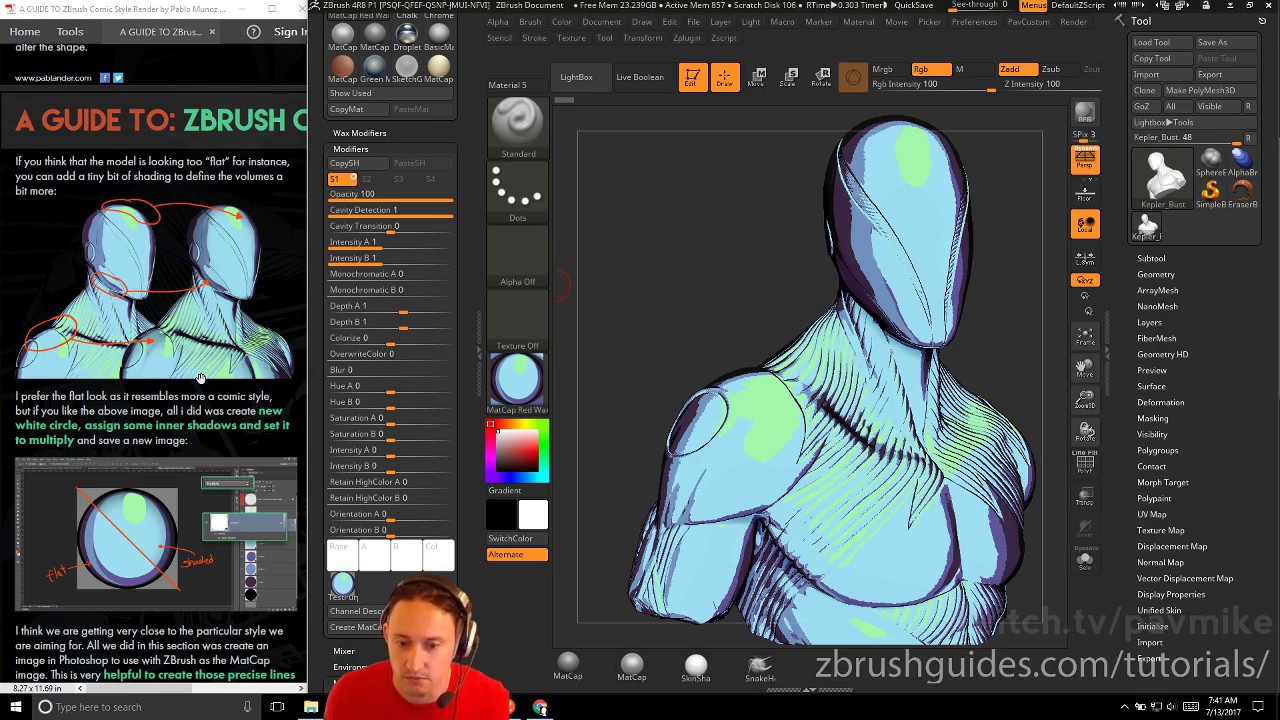This screenshot has height=720, width=1280.
Task: Toggle the Transp transparency button
Action: (x=1085, y=496)
